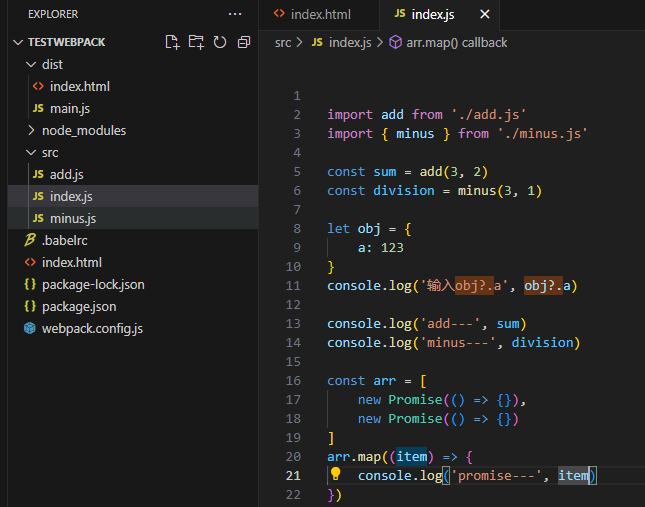
Task: Open main.js in the dist folder
Action: click(x=133, y=109)
